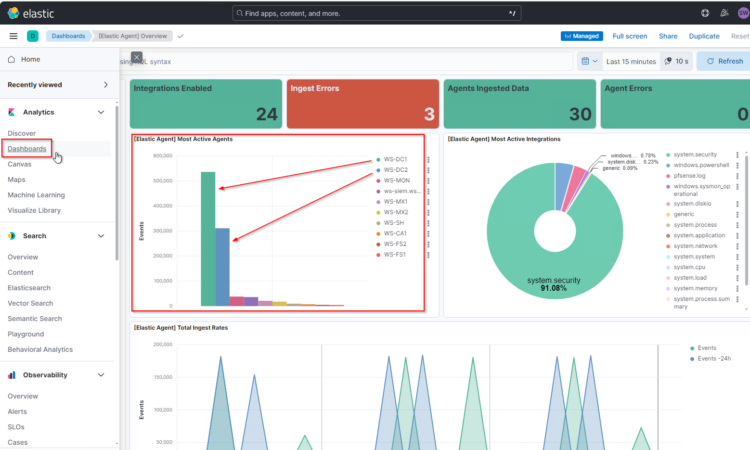Screen dimensions: 750x450
Task: Open SLOs under Observability
Action: [x=16, y=427]
